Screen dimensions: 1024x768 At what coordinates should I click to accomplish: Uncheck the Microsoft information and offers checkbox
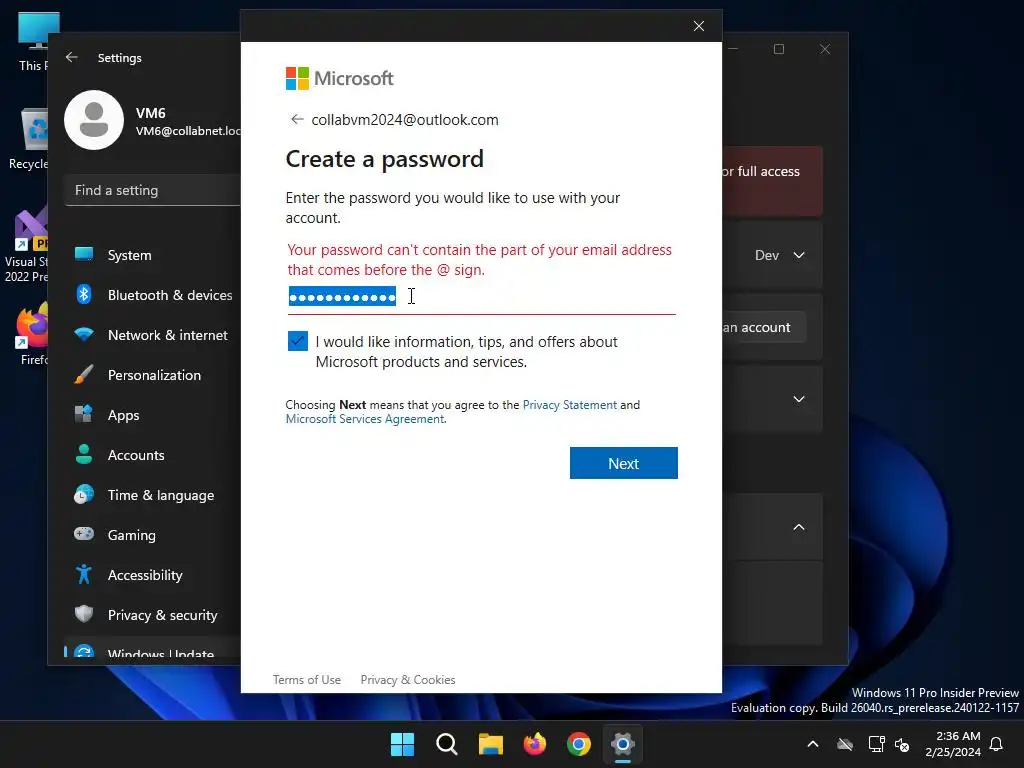pyautogui.click(x=298, y=341)
